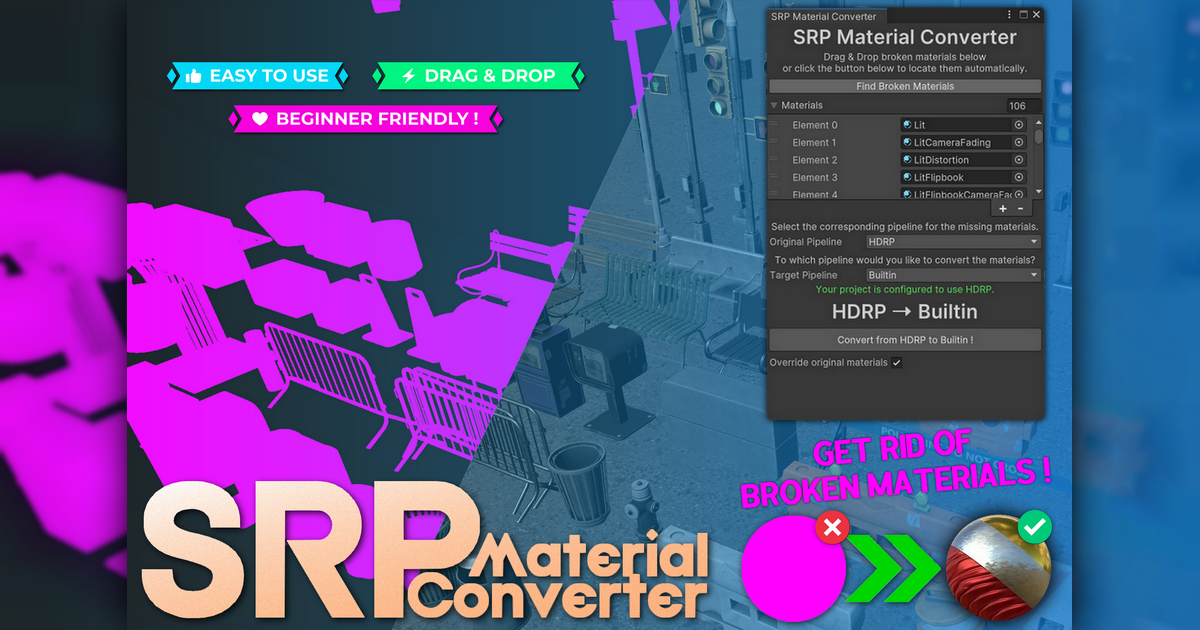The height and width of the screenshot is (630, 1200).
Task: Open the object picker beside LitFlipbook
Action: point(1018,176)
